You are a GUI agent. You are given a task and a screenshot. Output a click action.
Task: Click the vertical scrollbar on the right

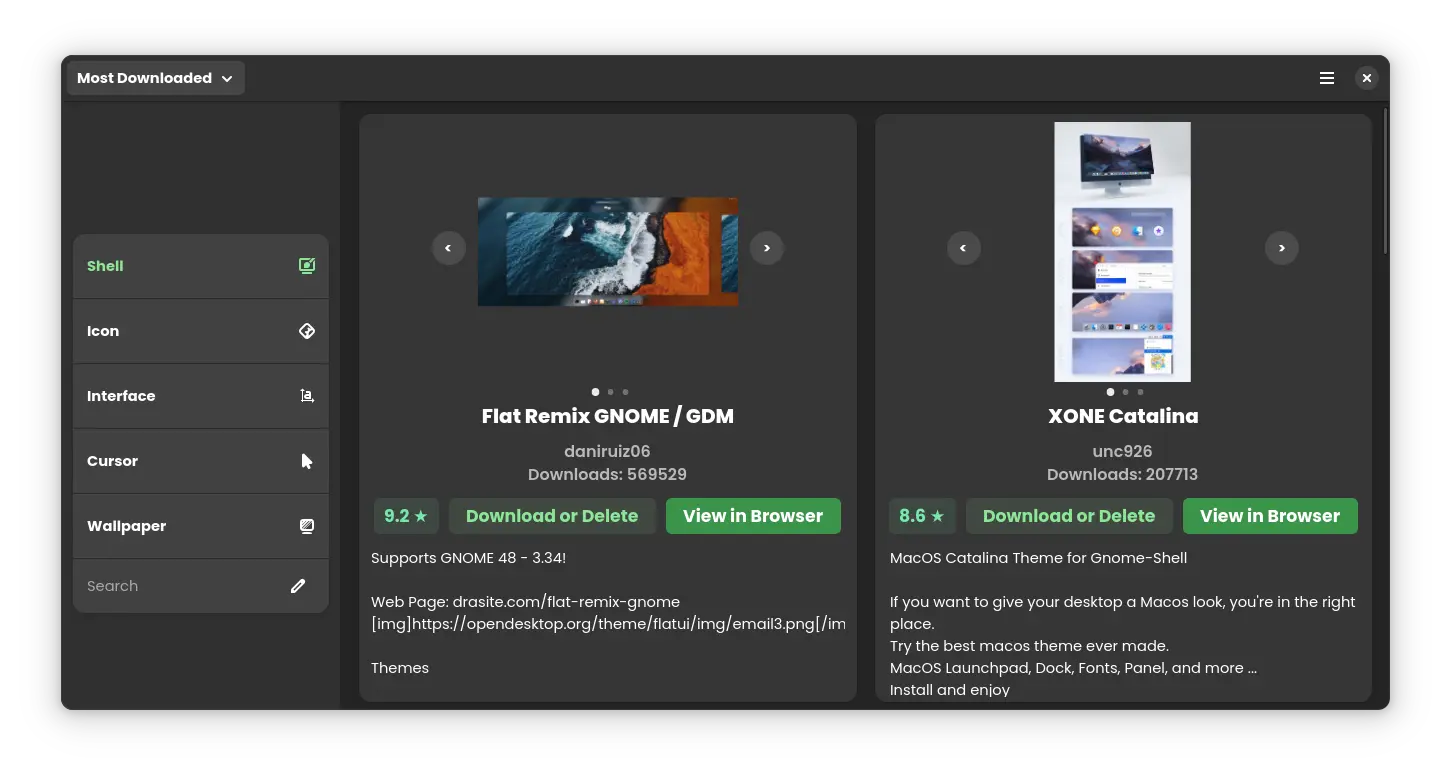click(x=1385, y=180)
